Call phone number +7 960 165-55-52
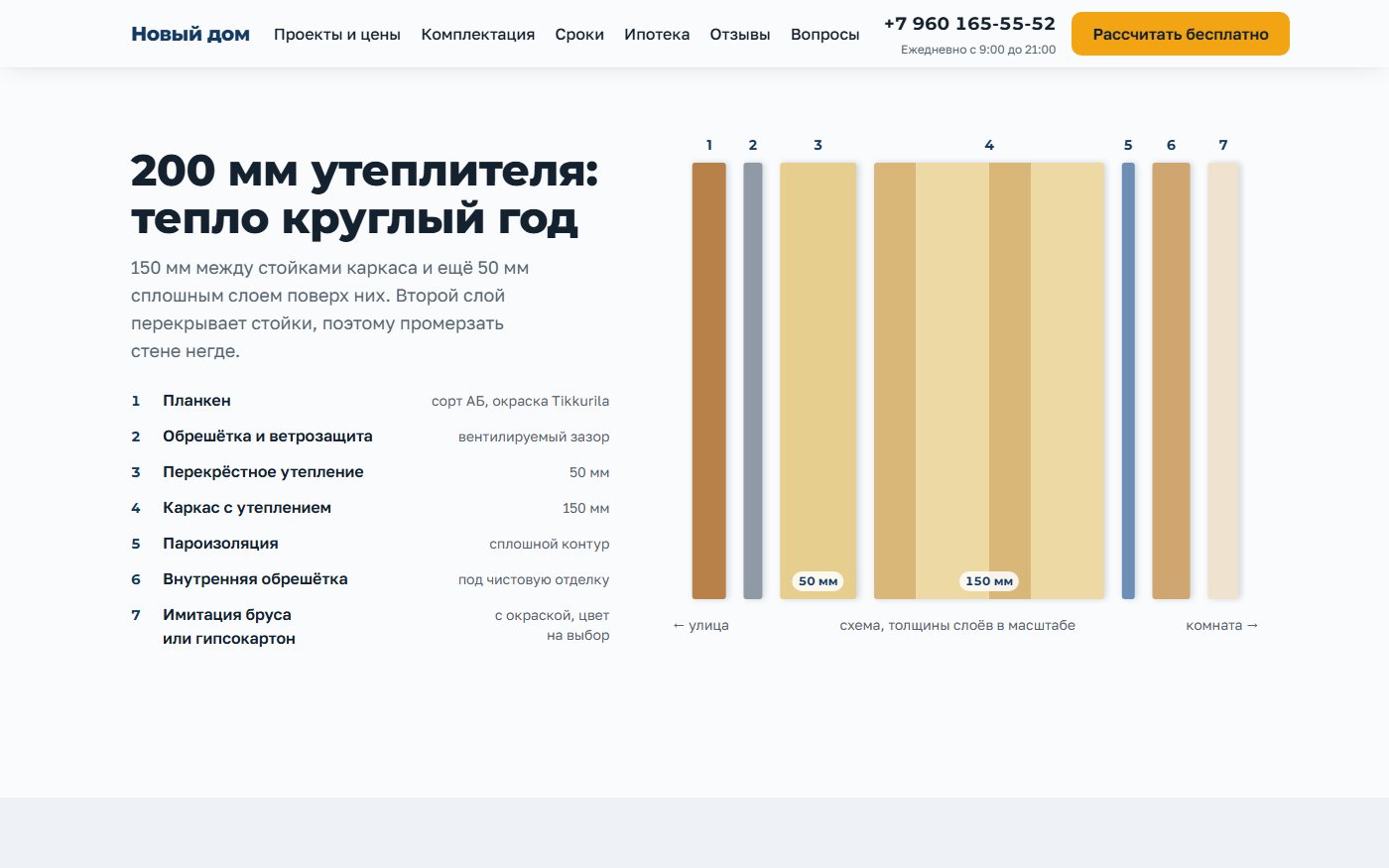The image size is (1389, 868). tap(969, 24)
